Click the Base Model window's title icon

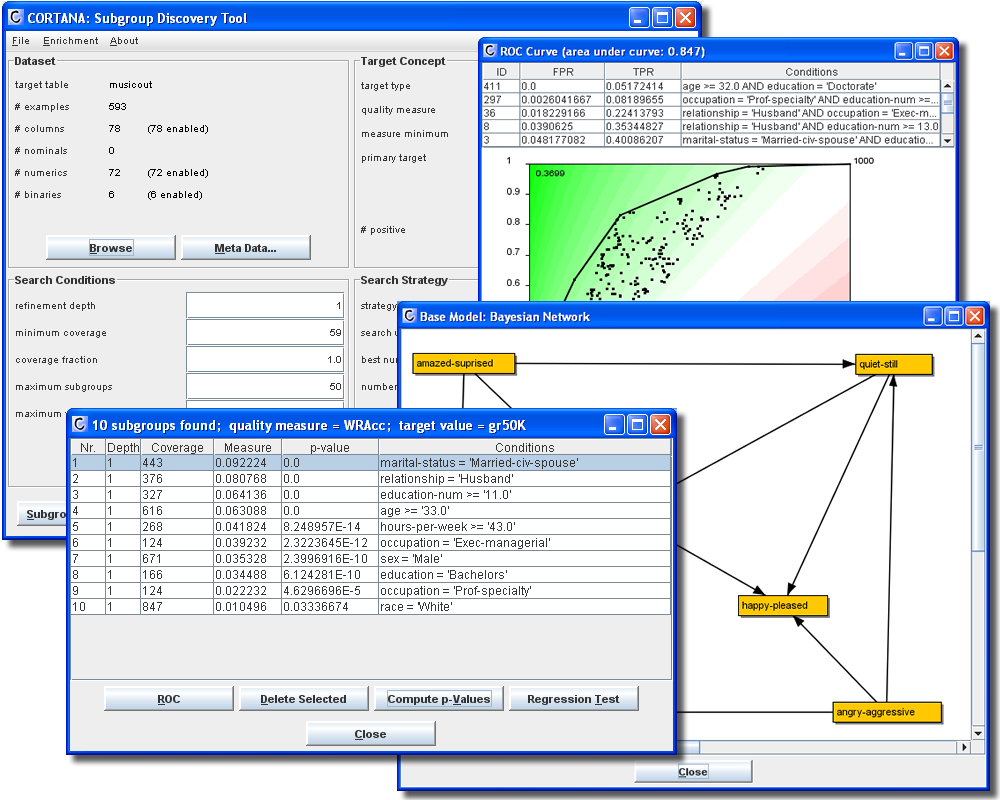[409, 316]
